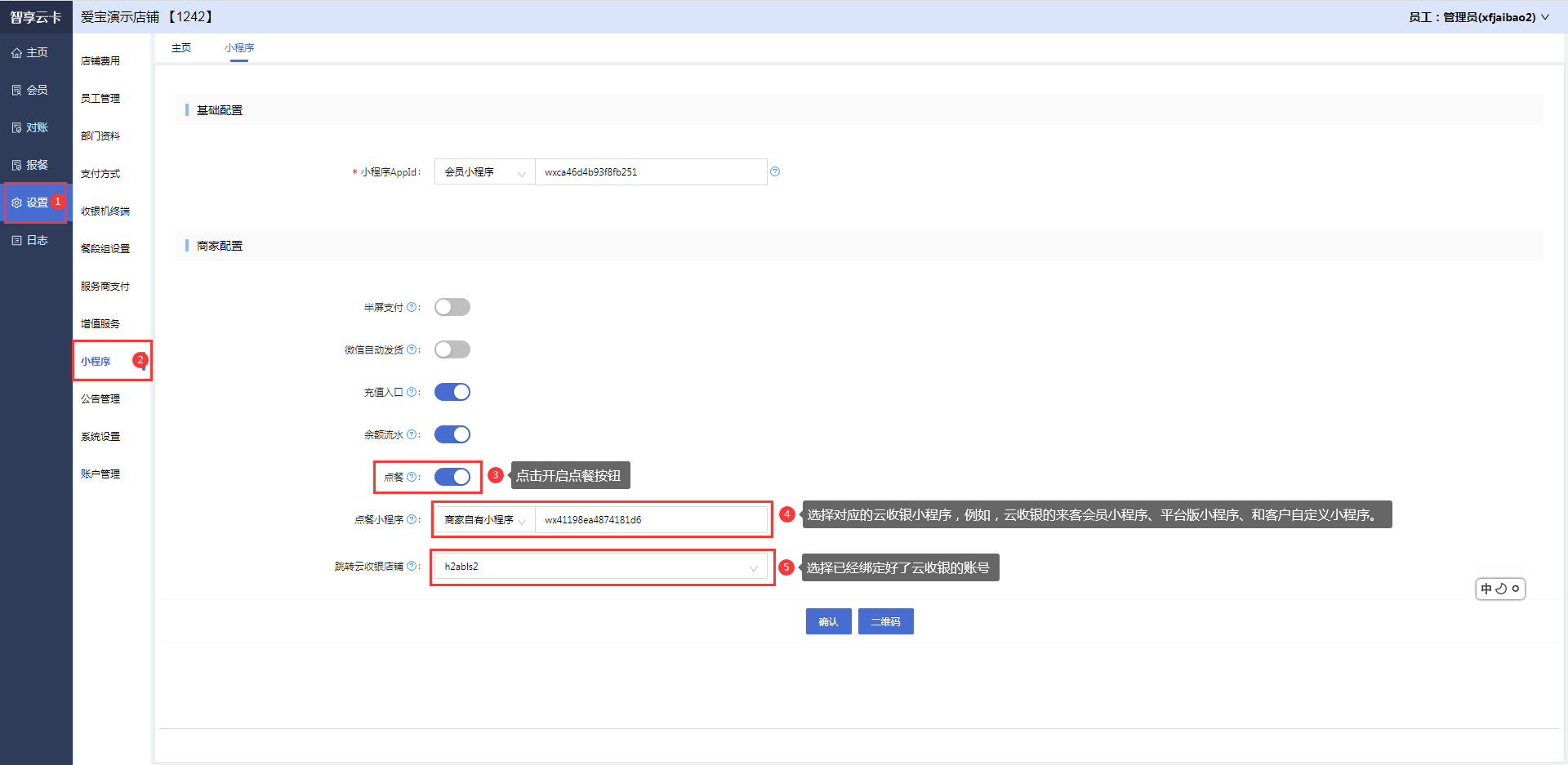Open the 报餐 meal report sidebar icon
Screen dimensions: 1568x765
tap(16, 166)
